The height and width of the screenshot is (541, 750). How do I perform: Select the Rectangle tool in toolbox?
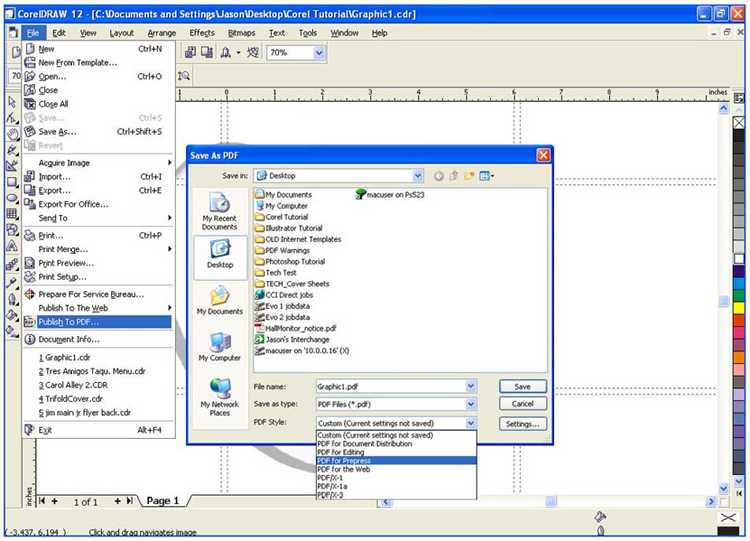click(x=12, y=182)
